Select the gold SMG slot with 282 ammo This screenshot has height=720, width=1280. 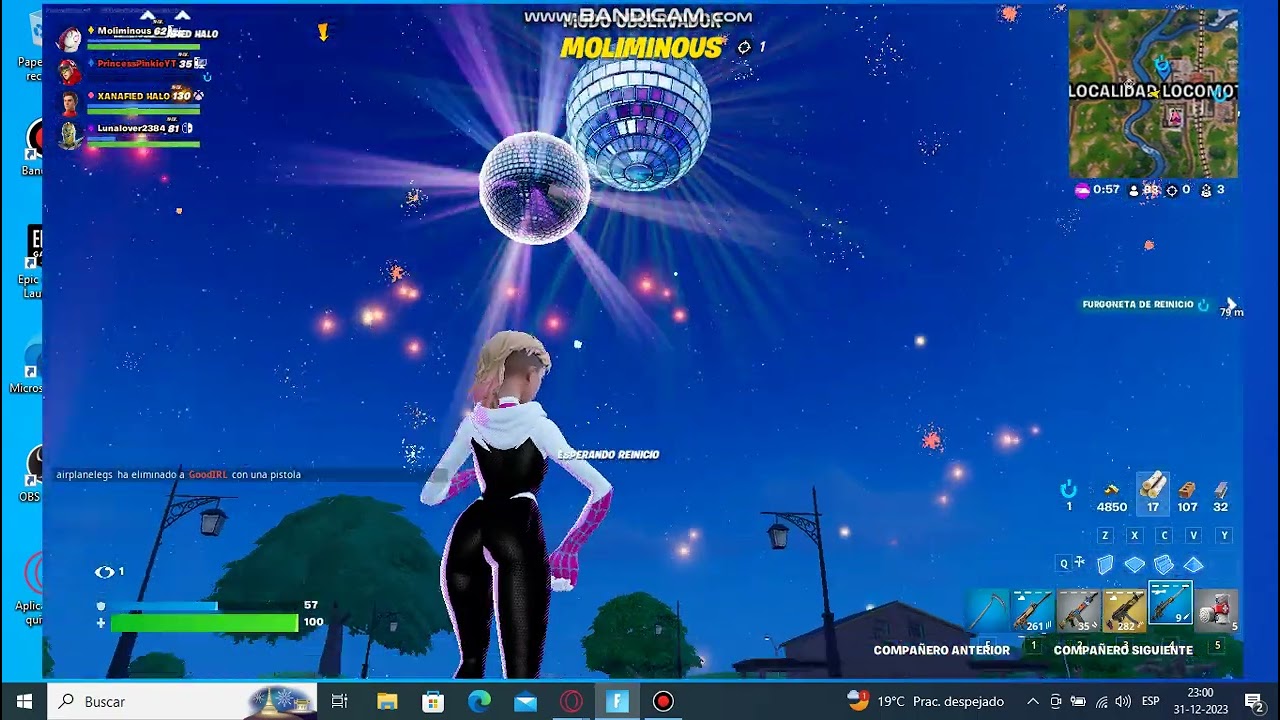pyautogui.click(x=1124, y=611)
